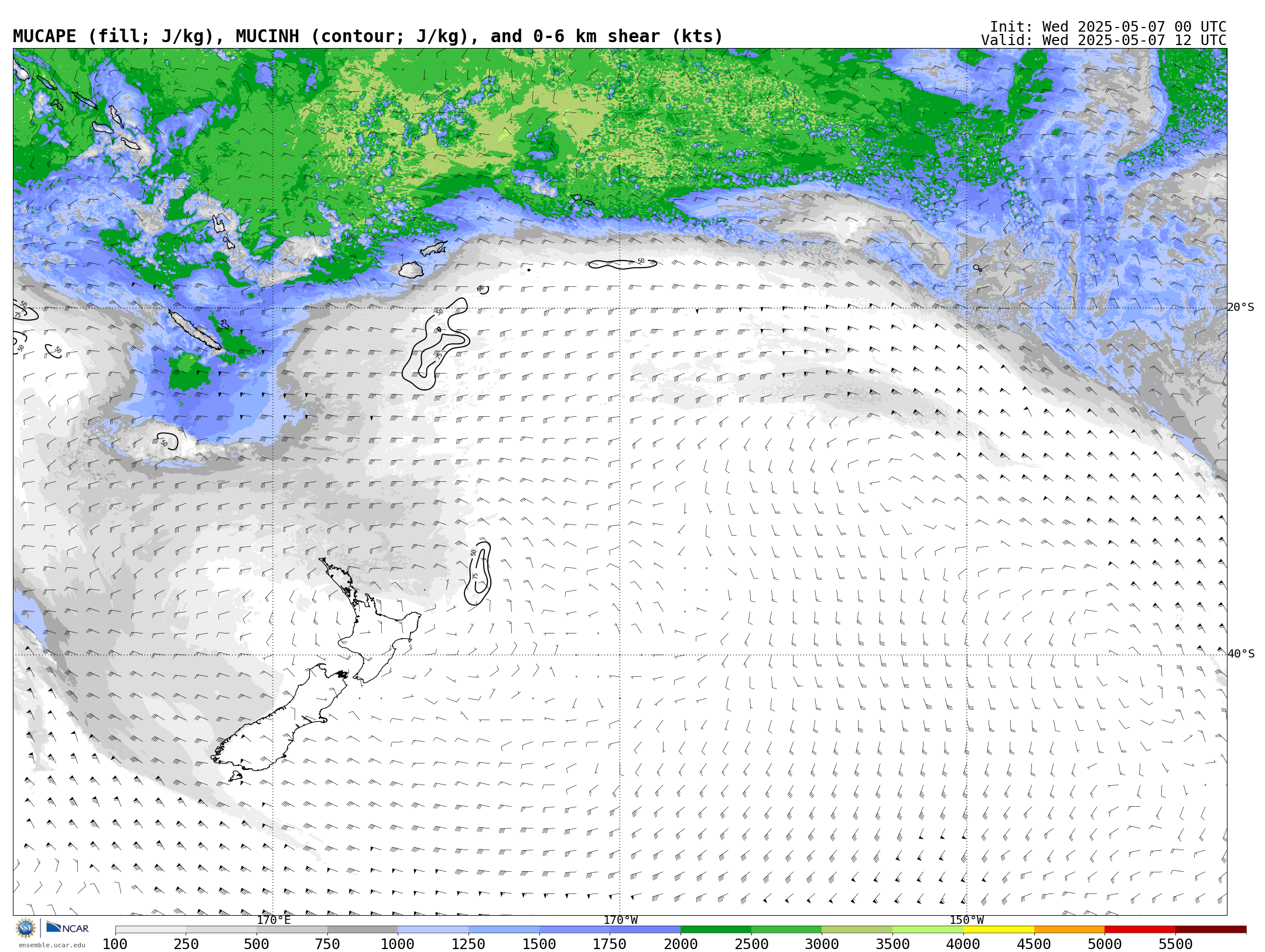Click the 2000 colorbar tick label

pyautogui.click(x=681, y=944)
